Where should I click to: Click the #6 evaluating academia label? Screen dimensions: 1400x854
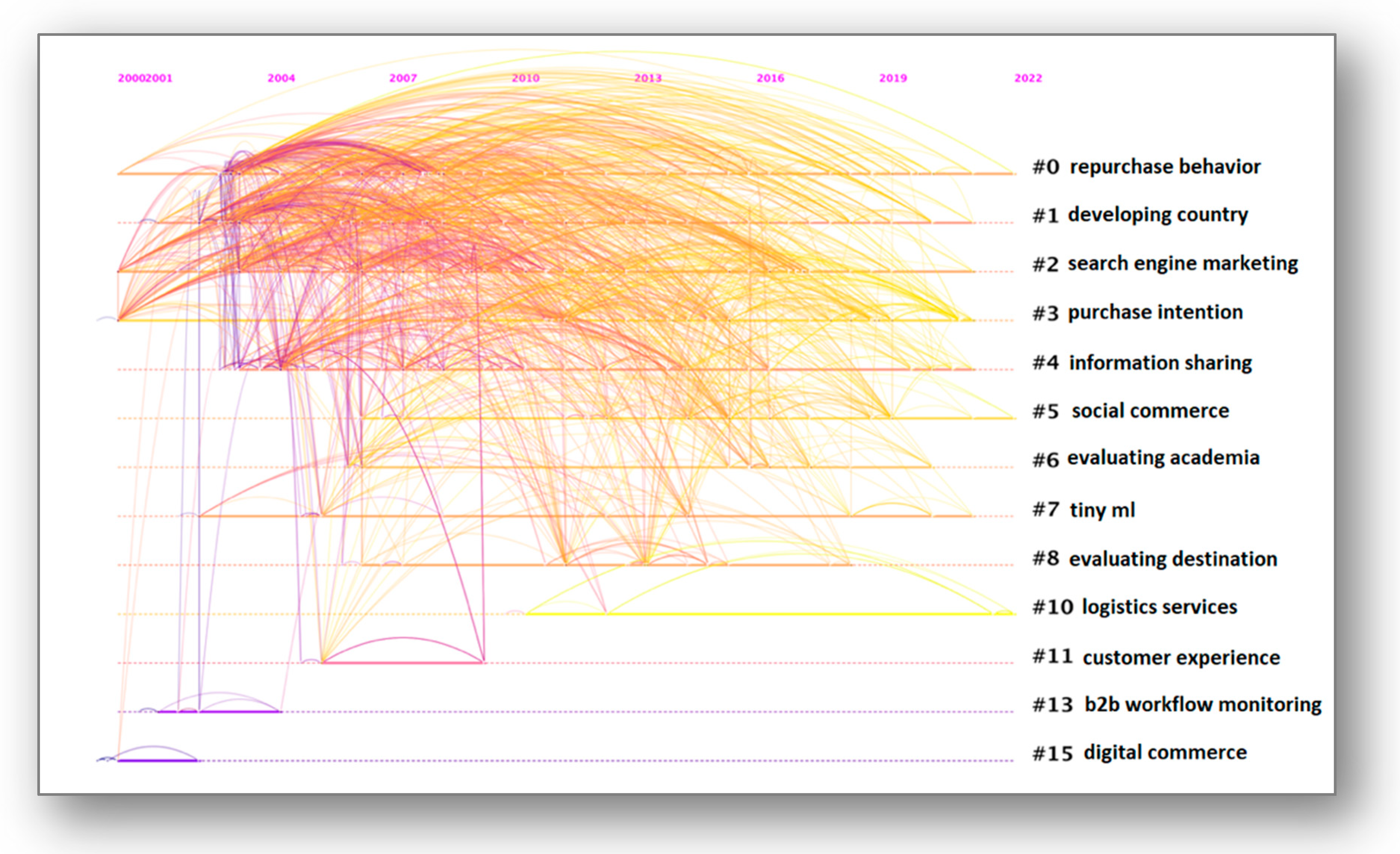point(1145,458)
